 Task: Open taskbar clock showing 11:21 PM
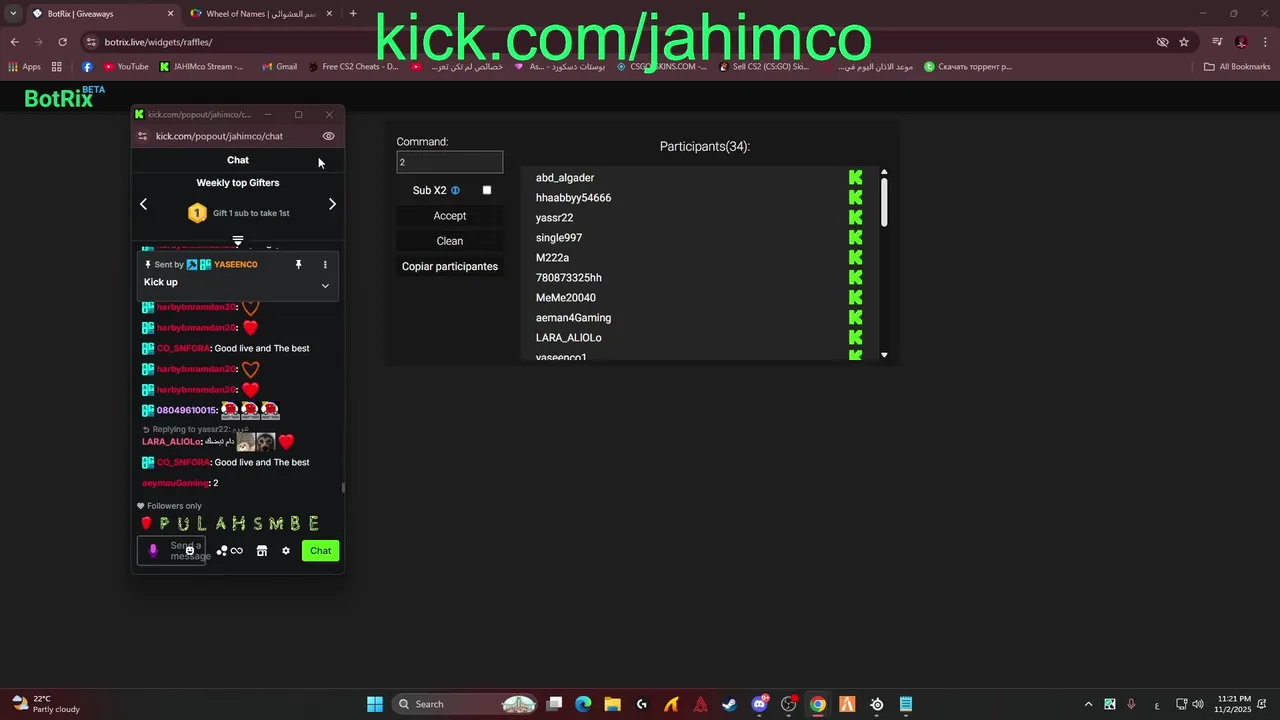coord(1234,704)
